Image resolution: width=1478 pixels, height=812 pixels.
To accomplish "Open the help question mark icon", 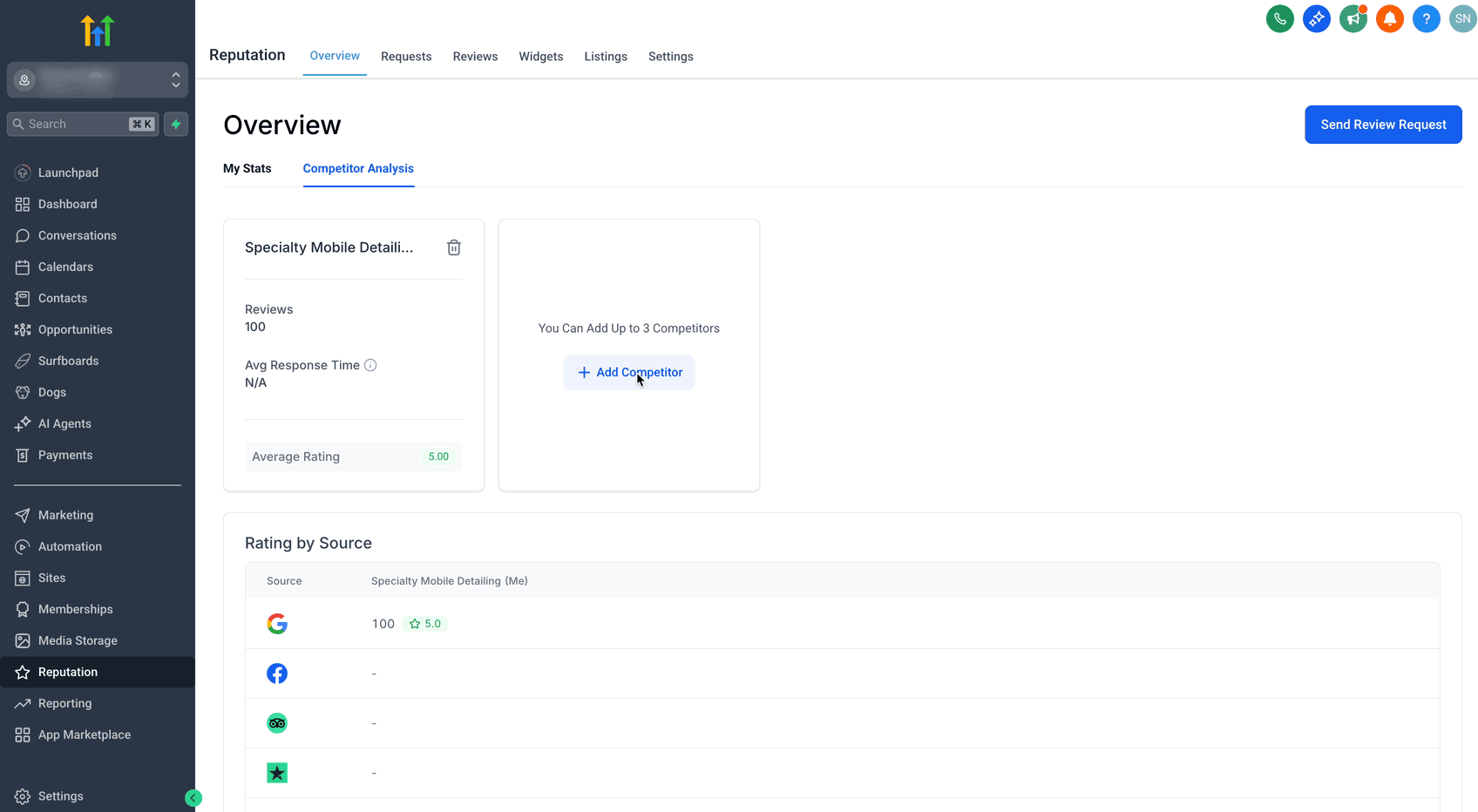I will point(1426,18).
